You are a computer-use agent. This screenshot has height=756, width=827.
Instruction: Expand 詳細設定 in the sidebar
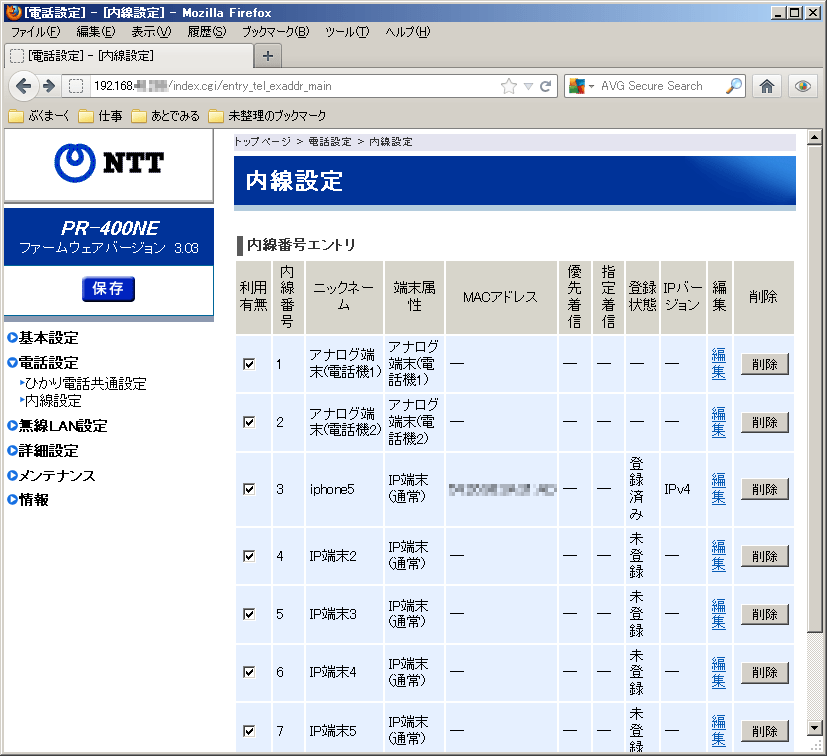pos(43,451)
